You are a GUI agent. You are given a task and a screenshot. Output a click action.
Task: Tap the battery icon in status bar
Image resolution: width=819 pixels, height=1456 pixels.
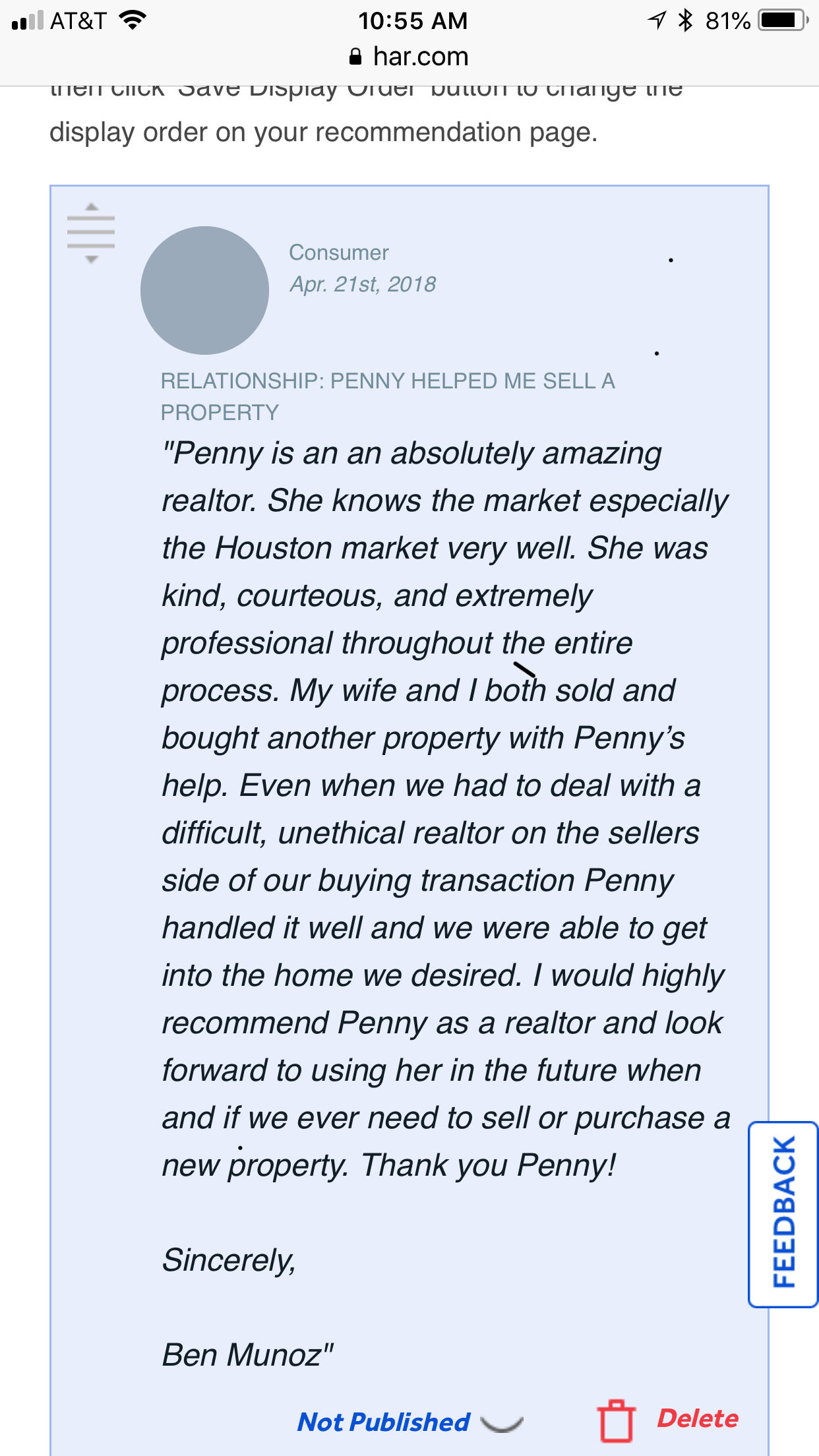pos(783,20)
